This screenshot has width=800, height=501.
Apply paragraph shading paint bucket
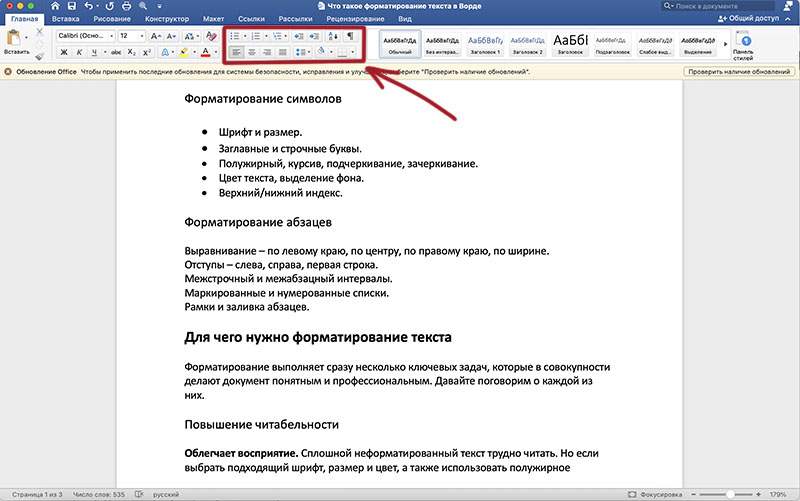[321, 52]
